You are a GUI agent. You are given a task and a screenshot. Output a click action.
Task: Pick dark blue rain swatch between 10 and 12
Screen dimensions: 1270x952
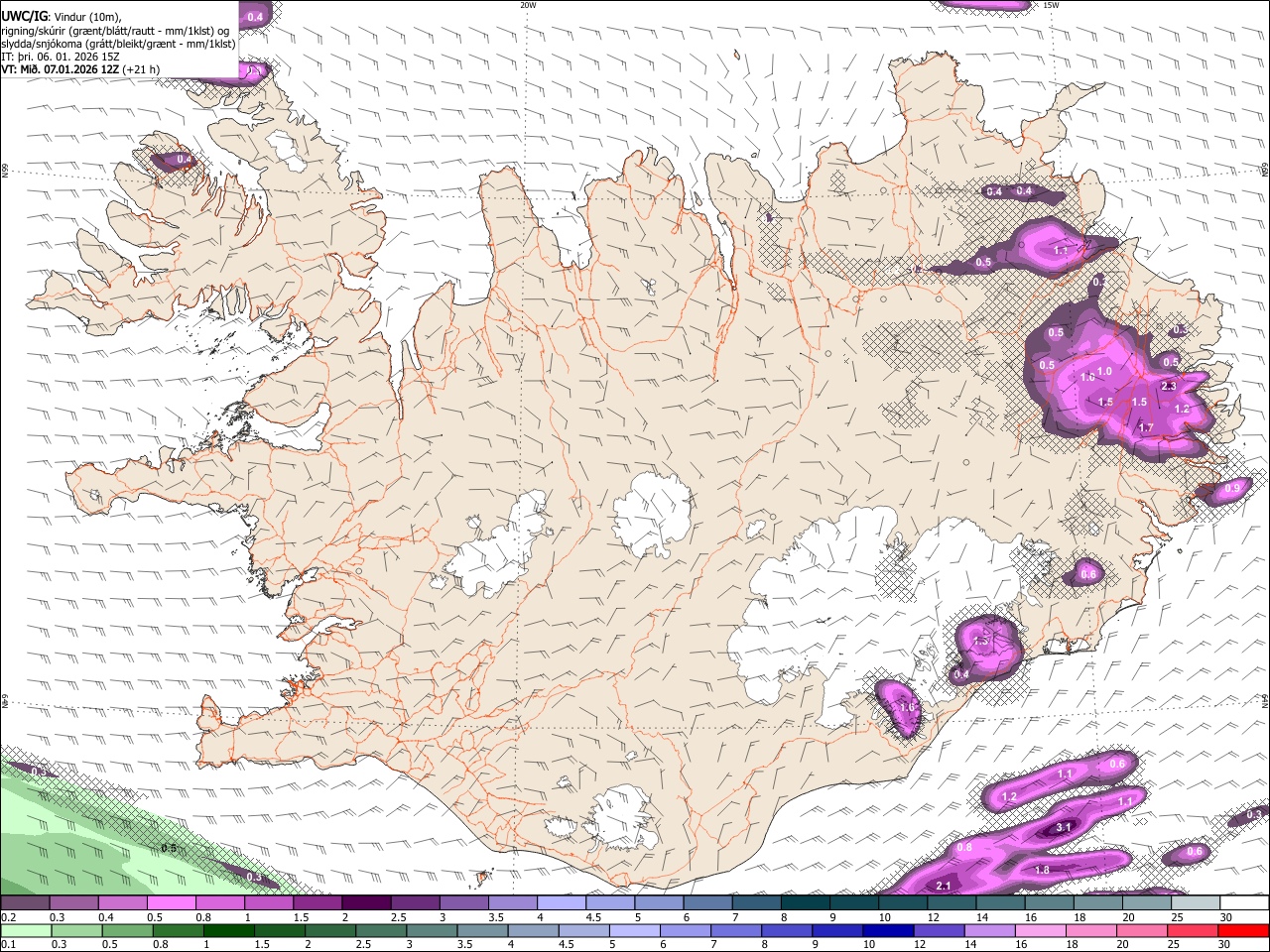coord(887,930)
